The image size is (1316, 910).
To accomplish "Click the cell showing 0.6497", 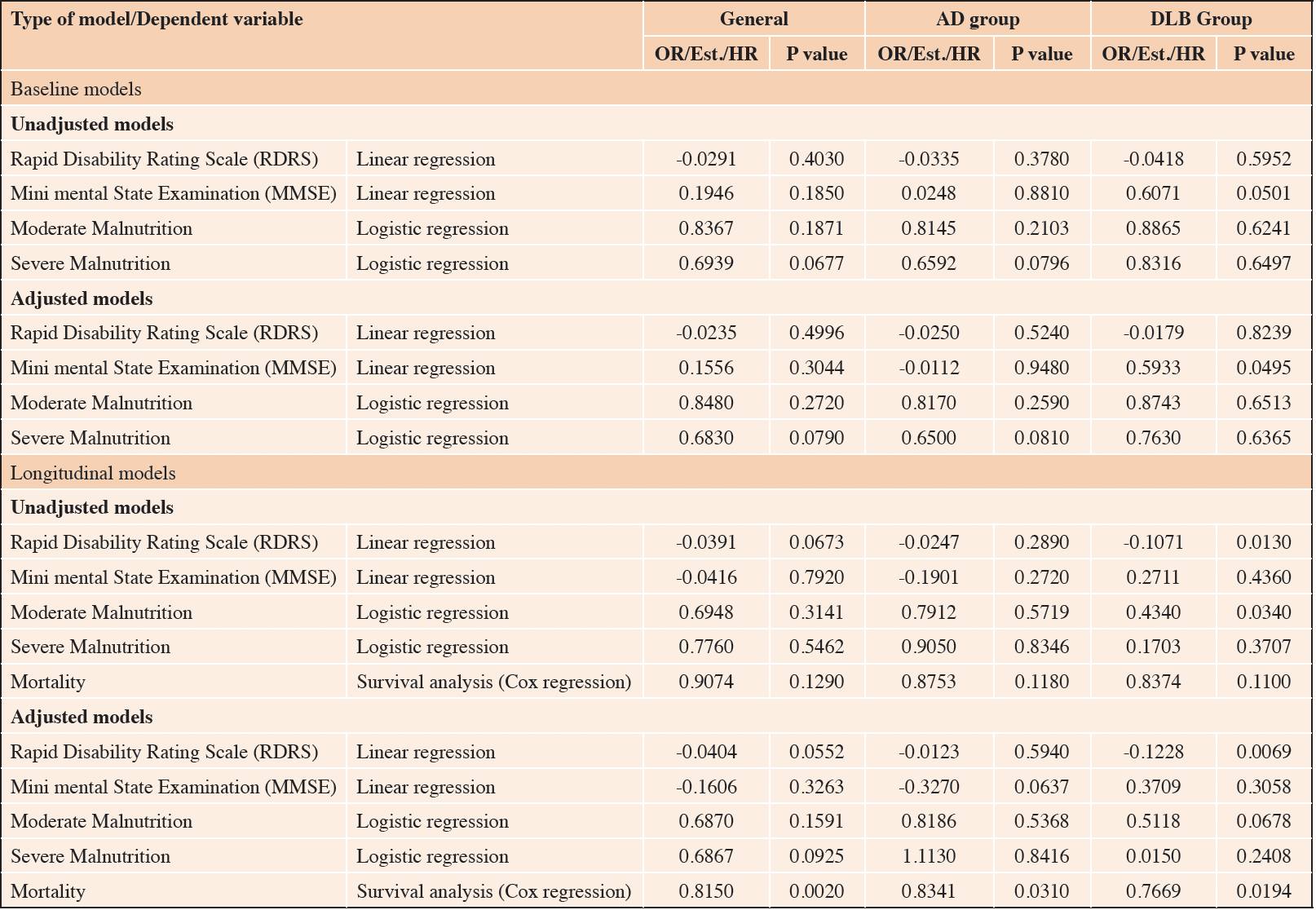I will point(1264,263).
